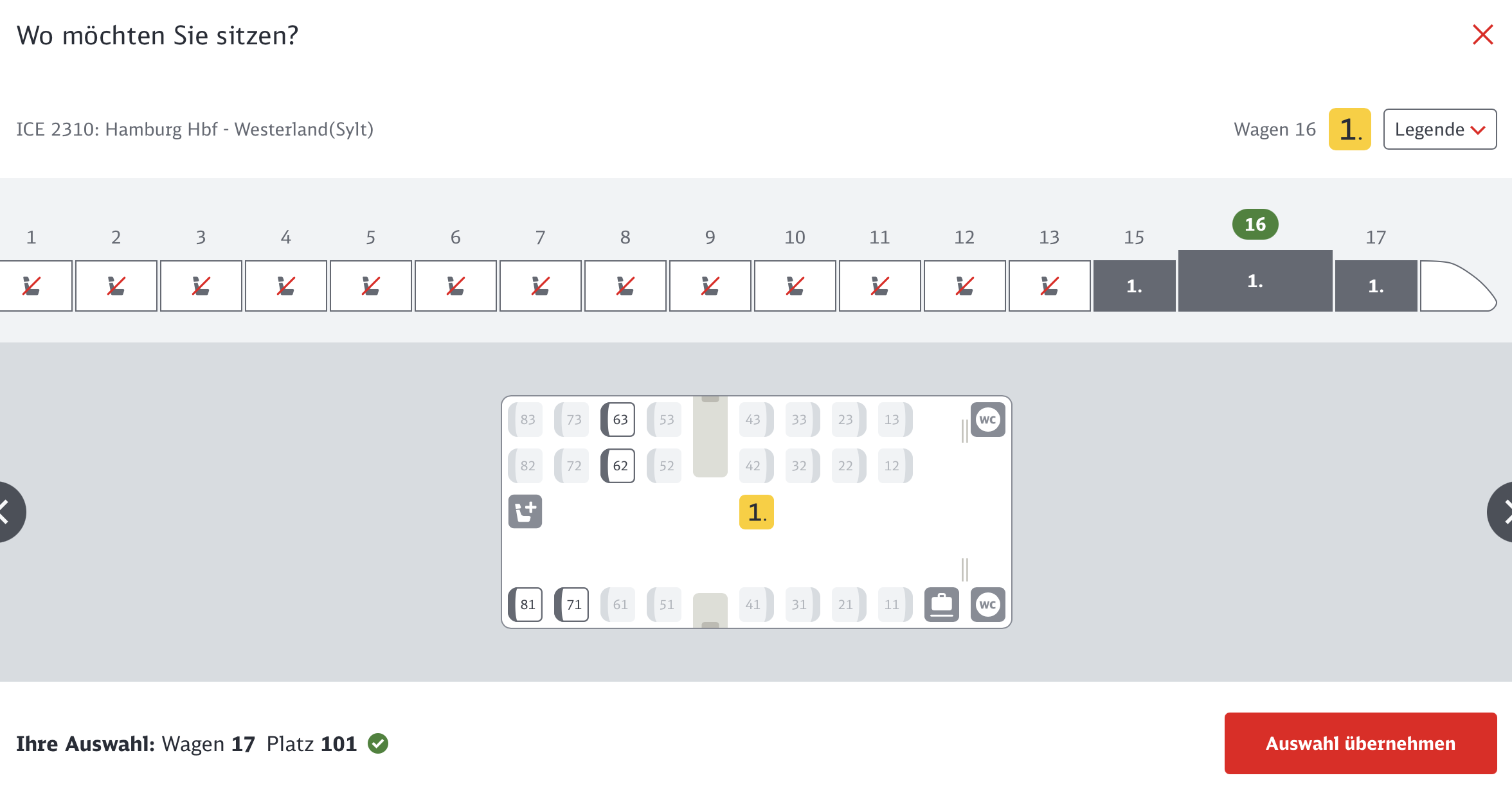Select available seat 63
Viewport: 1512px width, 789px height.
(618, 420)
